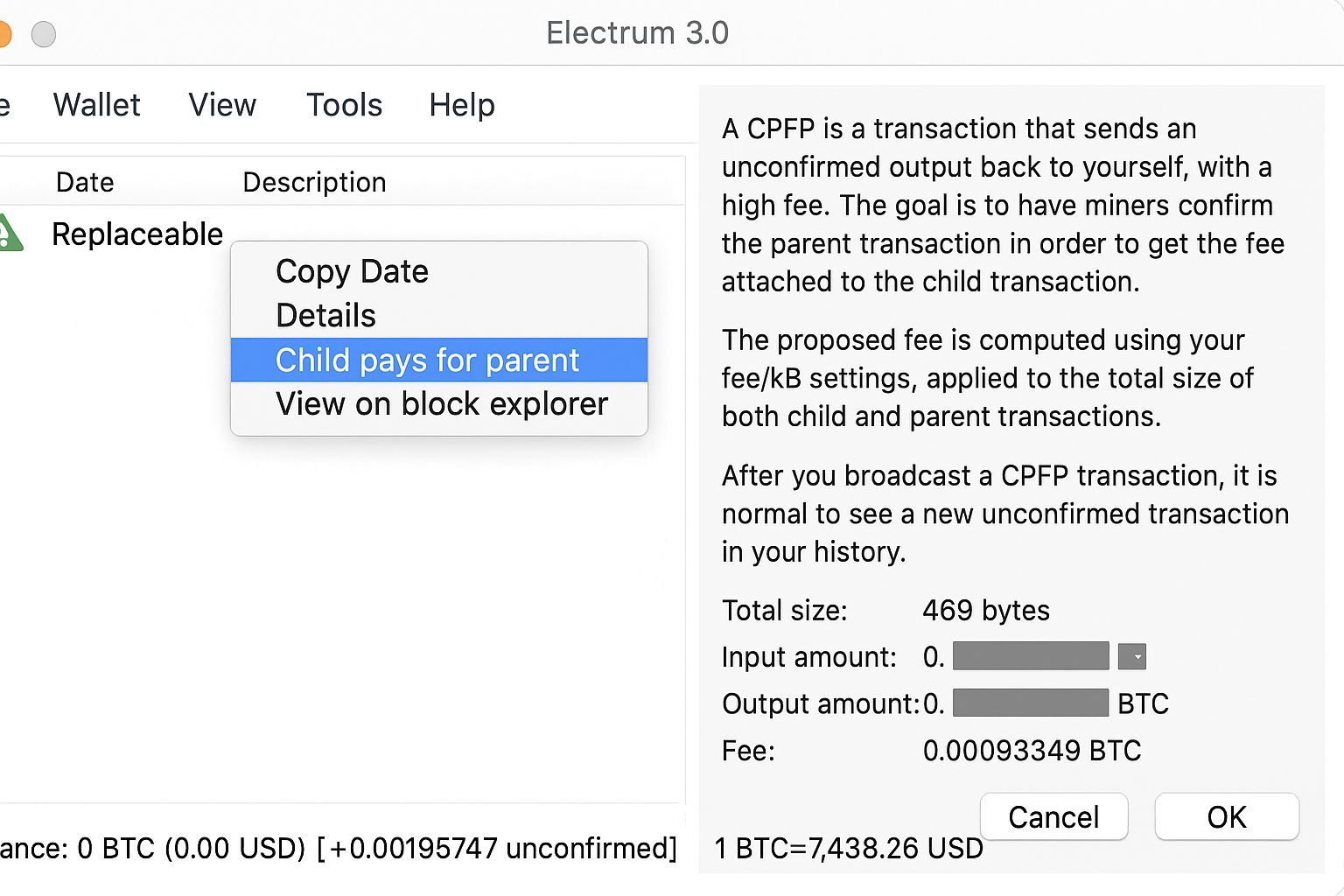This screenshot has height=896, width=1344.
Task: Open the Help menu
Action: tap(461, 105)
